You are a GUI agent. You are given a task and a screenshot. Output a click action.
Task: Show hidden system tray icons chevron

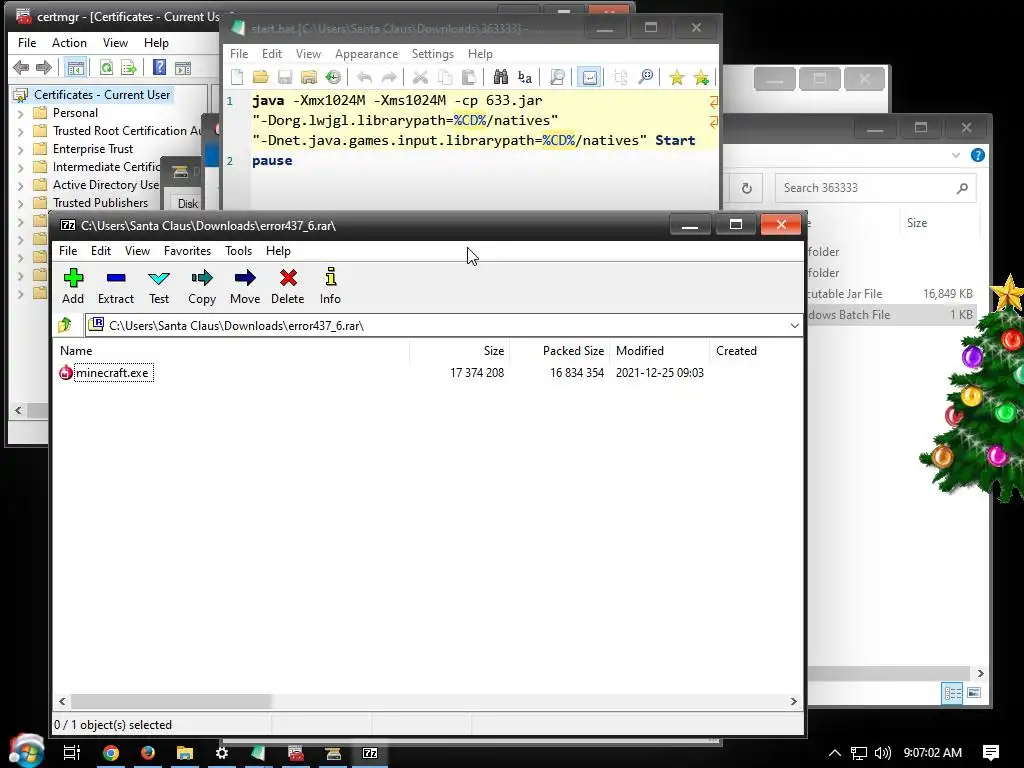835,753
